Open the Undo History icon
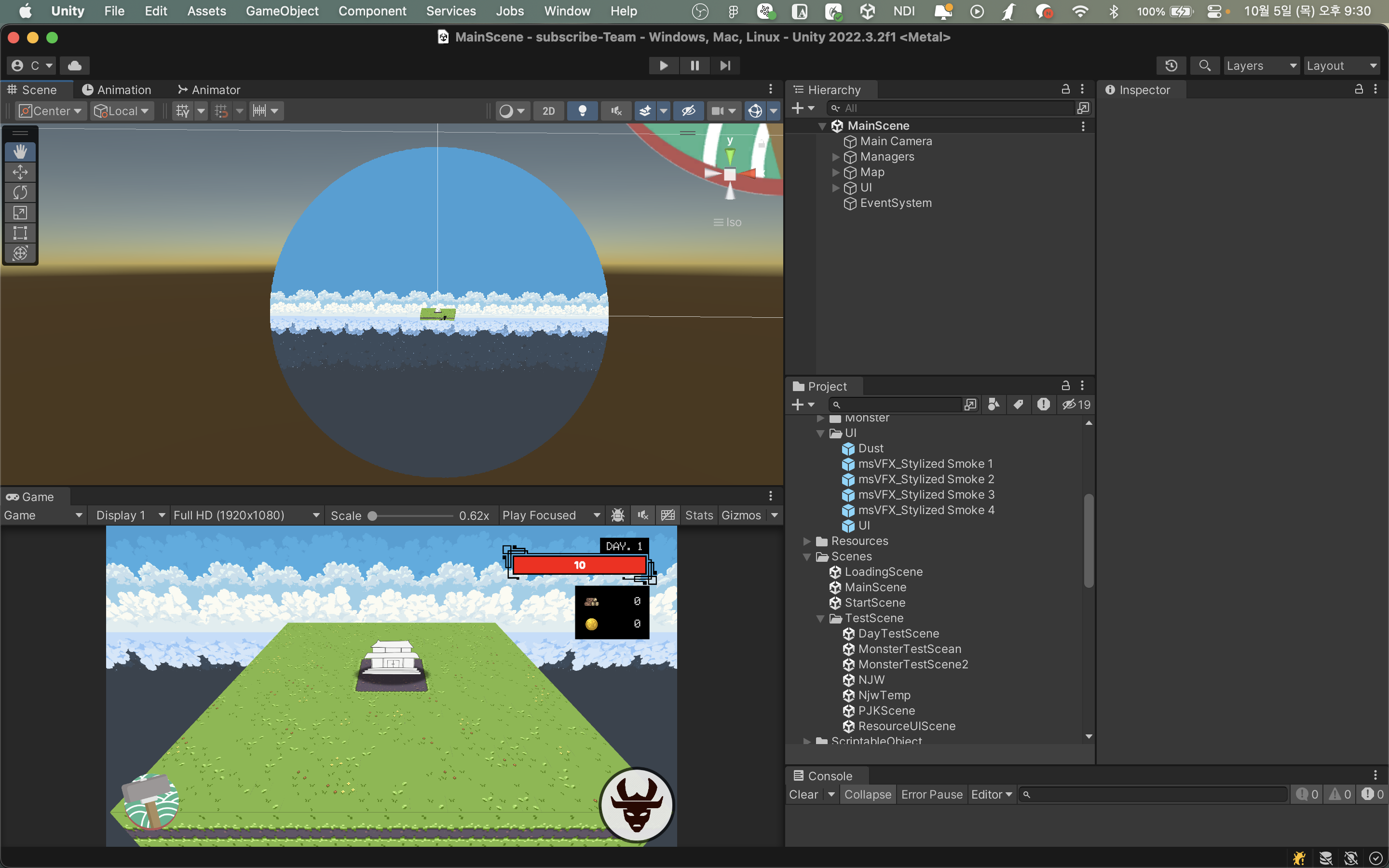 pyautogui.click(x=1171, y=66)
